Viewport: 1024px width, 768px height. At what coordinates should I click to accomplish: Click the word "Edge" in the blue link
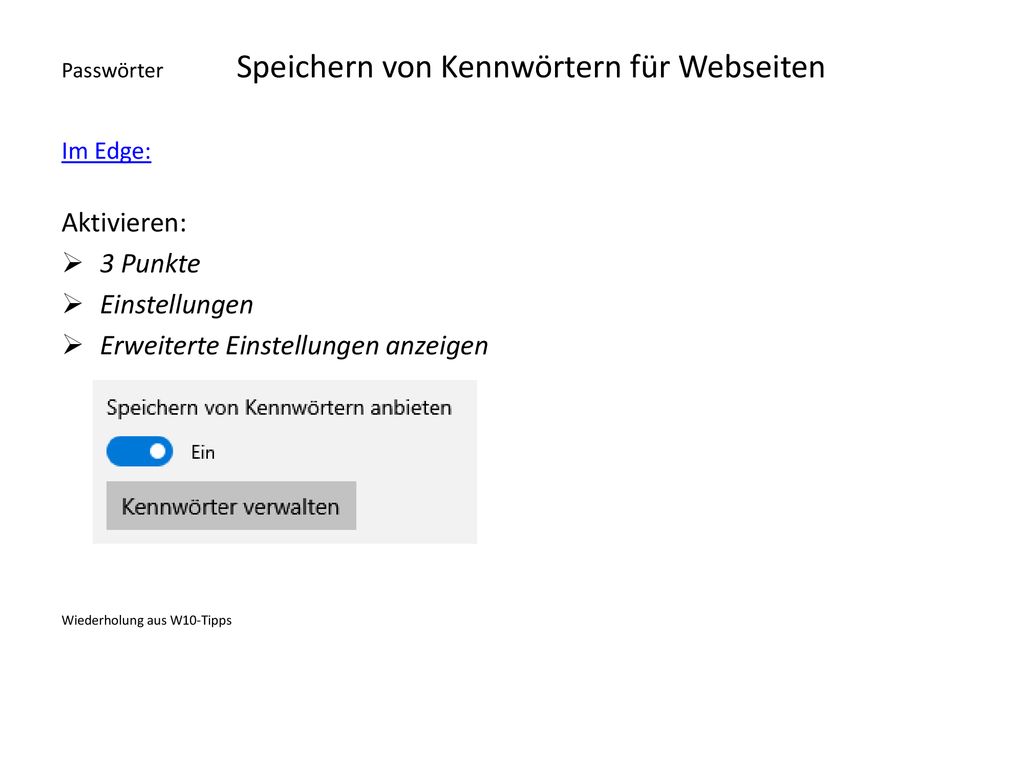(x=121, y=152)
